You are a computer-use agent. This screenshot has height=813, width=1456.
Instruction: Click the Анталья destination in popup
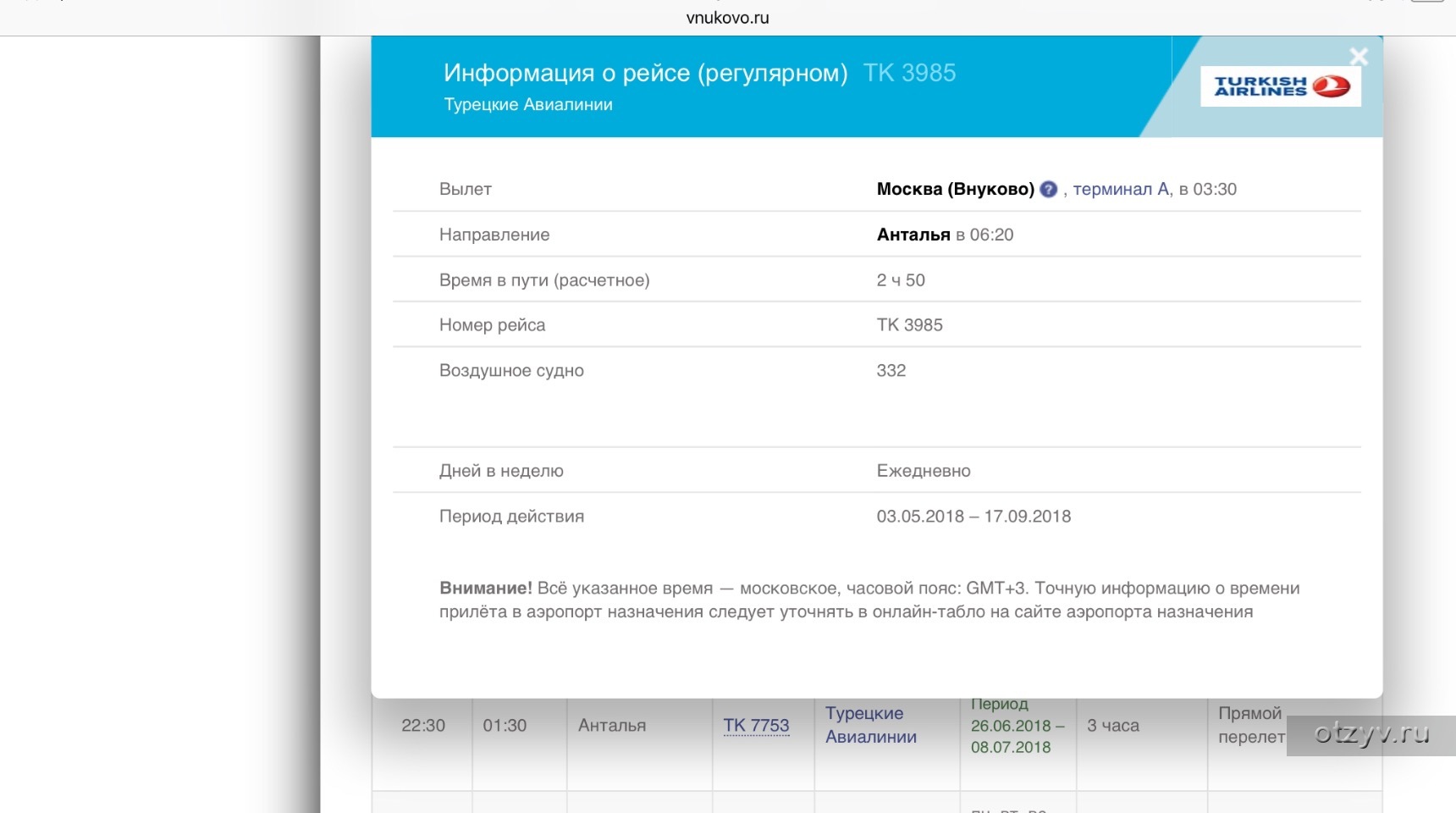click(913, 235)
